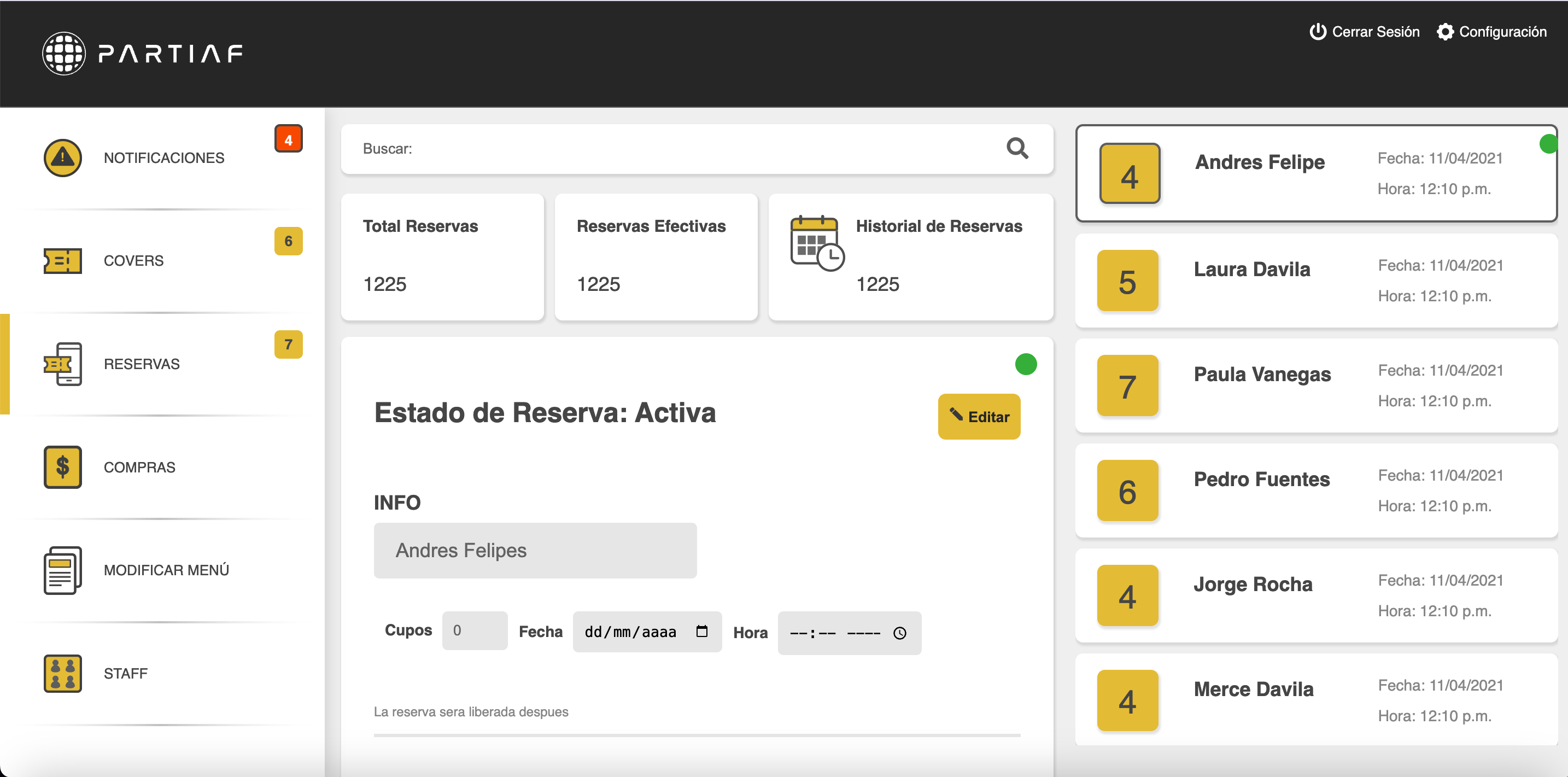1568x777 pixels.
Task: Click the Compras dollar sign icon
Action: (x=62, y=467)
